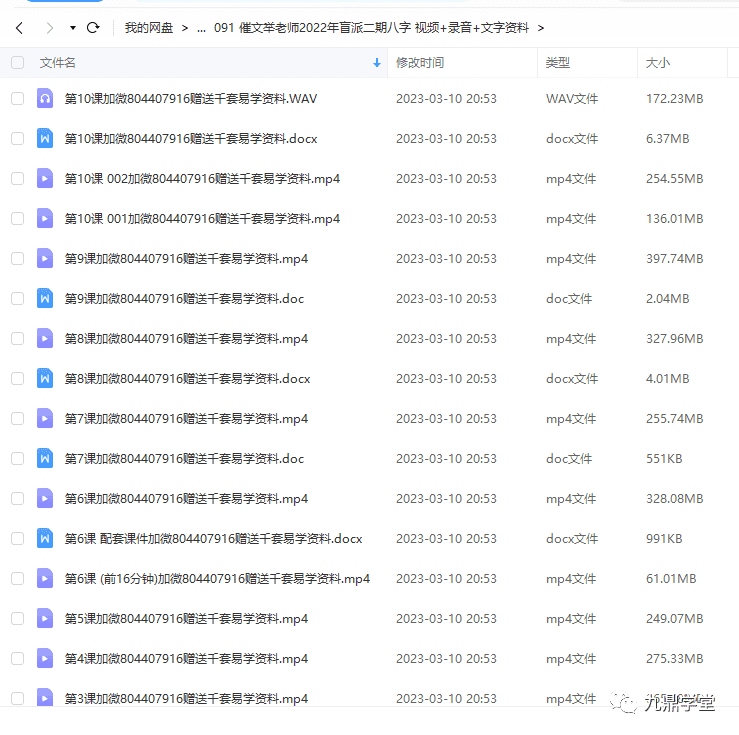Click the document icon of 第7课 doc file

(45, 459)
